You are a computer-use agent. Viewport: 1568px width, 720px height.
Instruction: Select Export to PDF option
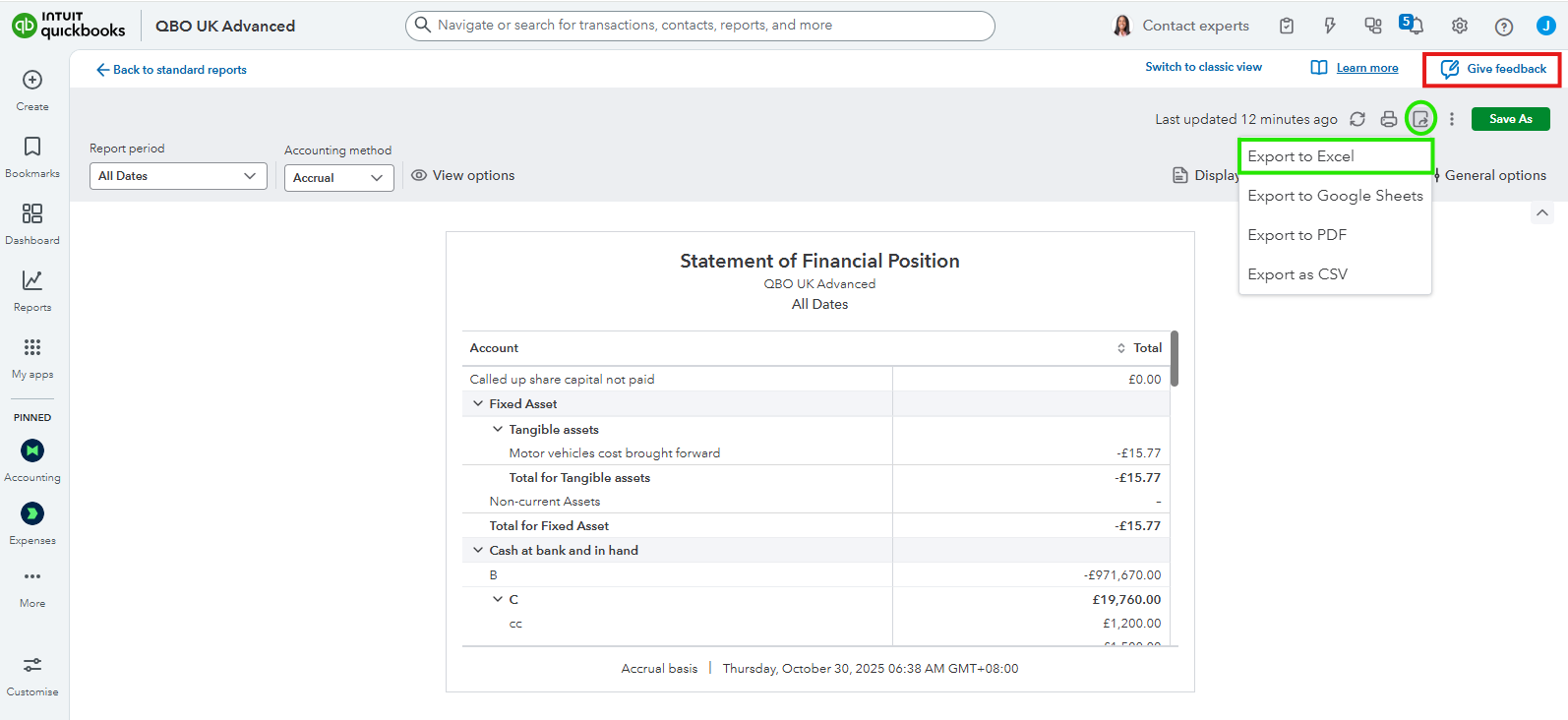tap(1297, 235)
